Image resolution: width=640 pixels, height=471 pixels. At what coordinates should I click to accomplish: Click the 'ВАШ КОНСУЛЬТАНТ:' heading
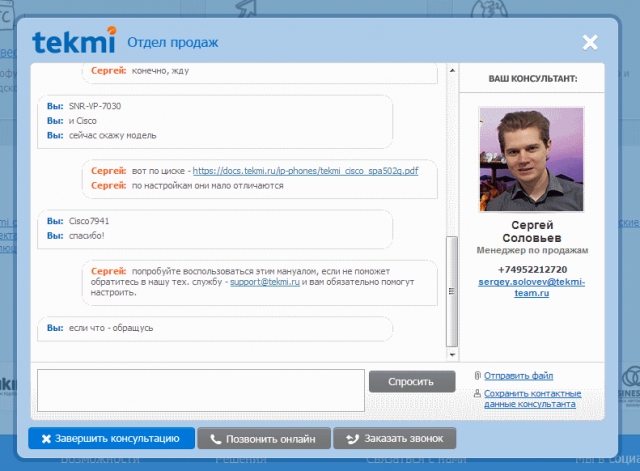(533, 79)
